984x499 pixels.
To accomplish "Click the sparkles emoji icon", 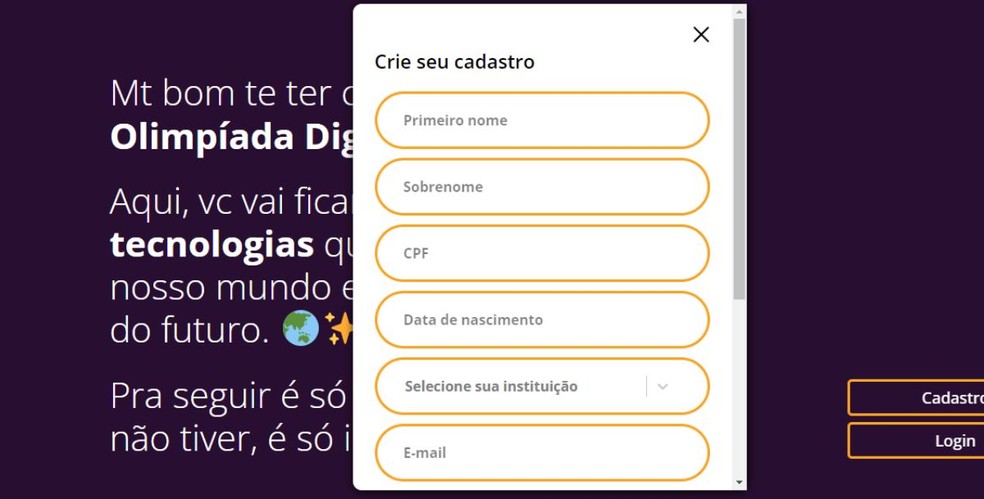I will 339,329.
